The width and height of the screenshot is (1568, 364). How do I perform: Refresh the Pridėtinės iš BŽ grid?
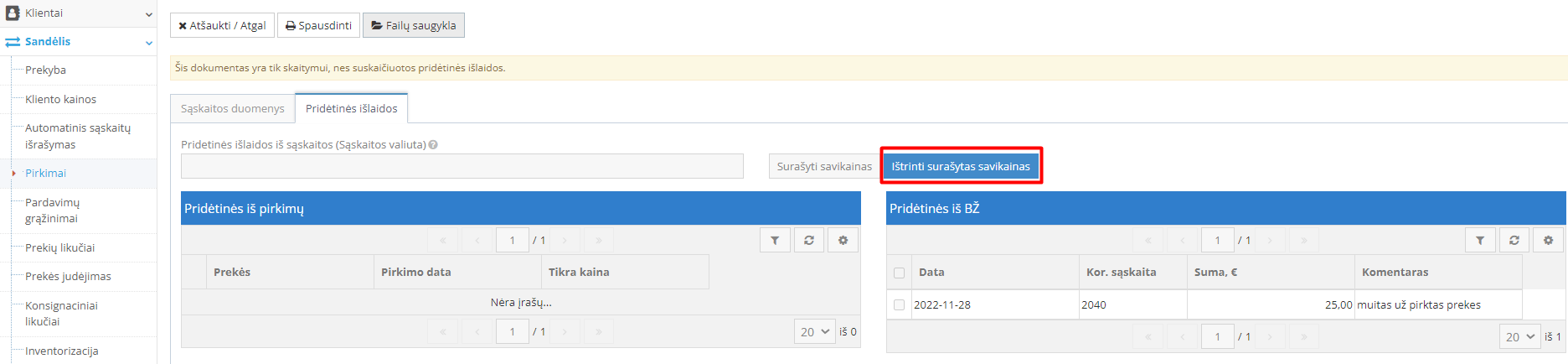click(x=1514, y=241)
